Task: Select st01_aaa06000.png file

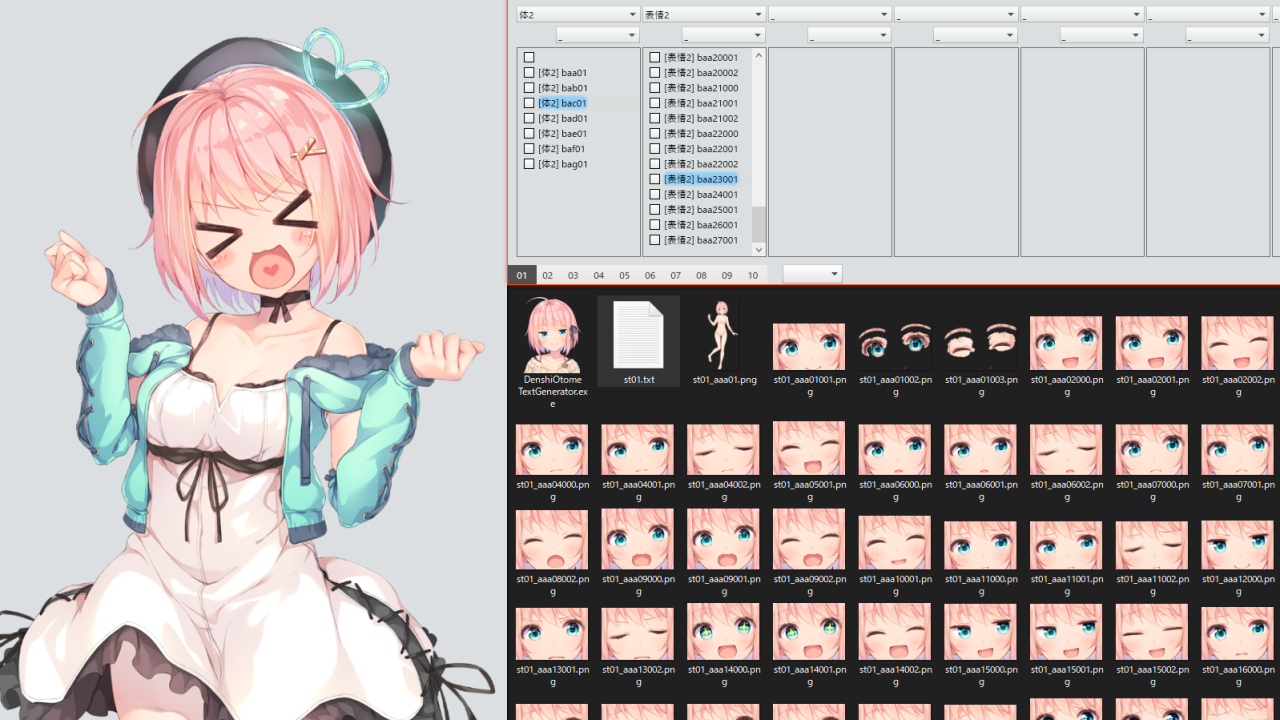Action: tap(895, 449)
